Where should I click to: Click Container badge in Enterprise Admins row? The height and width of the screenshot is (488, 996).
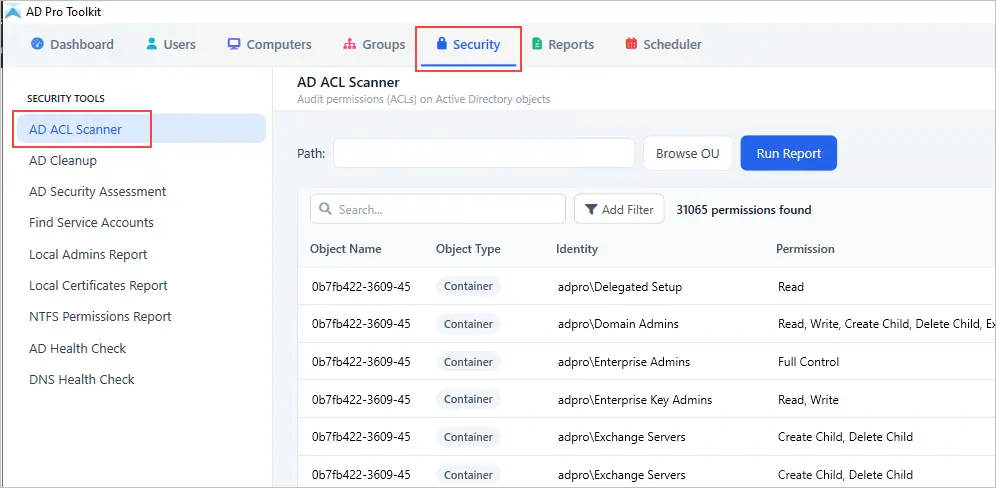tap(468, 362)
